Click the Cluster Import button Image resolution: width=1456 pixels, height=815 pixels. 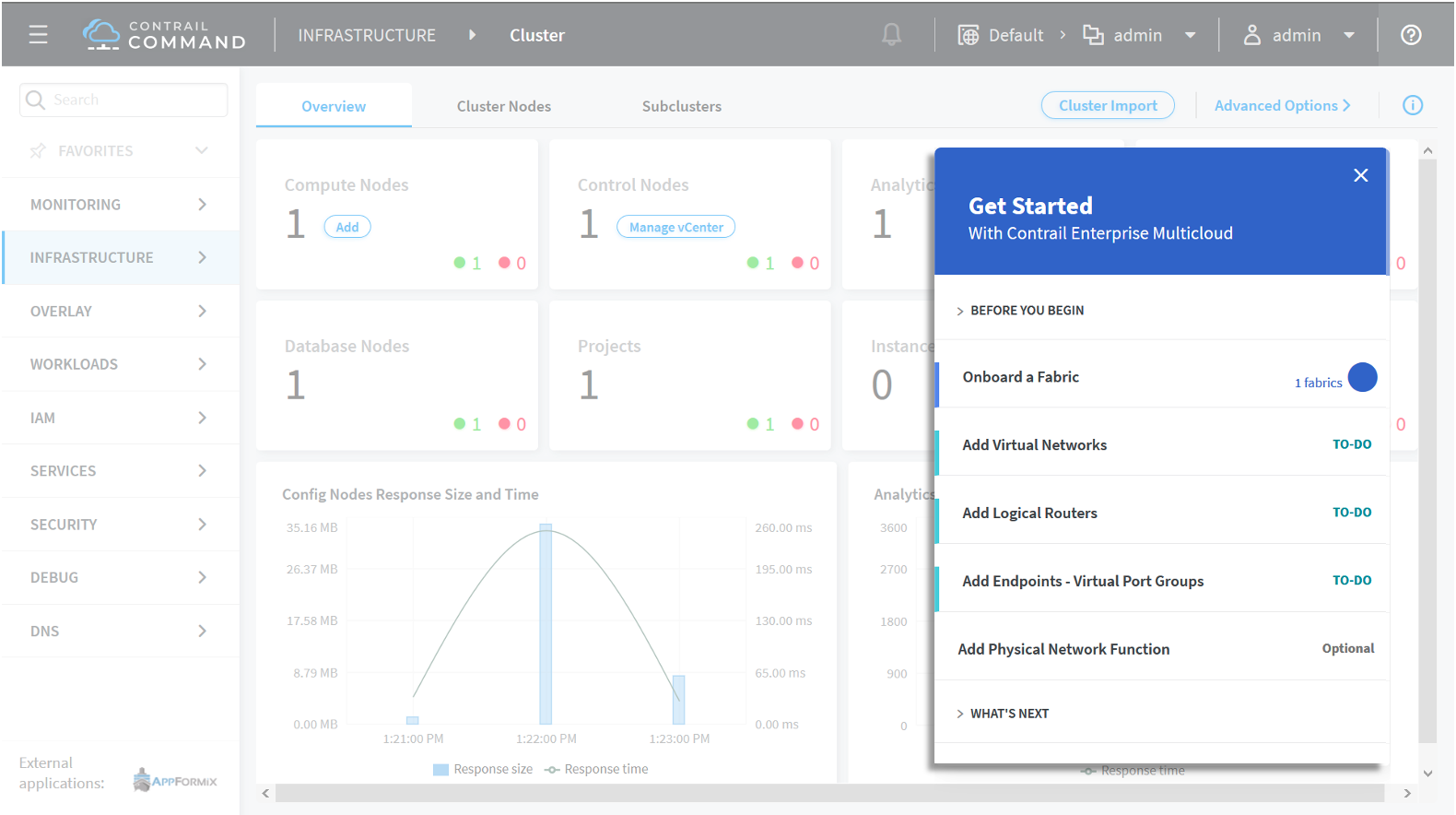1107,105
